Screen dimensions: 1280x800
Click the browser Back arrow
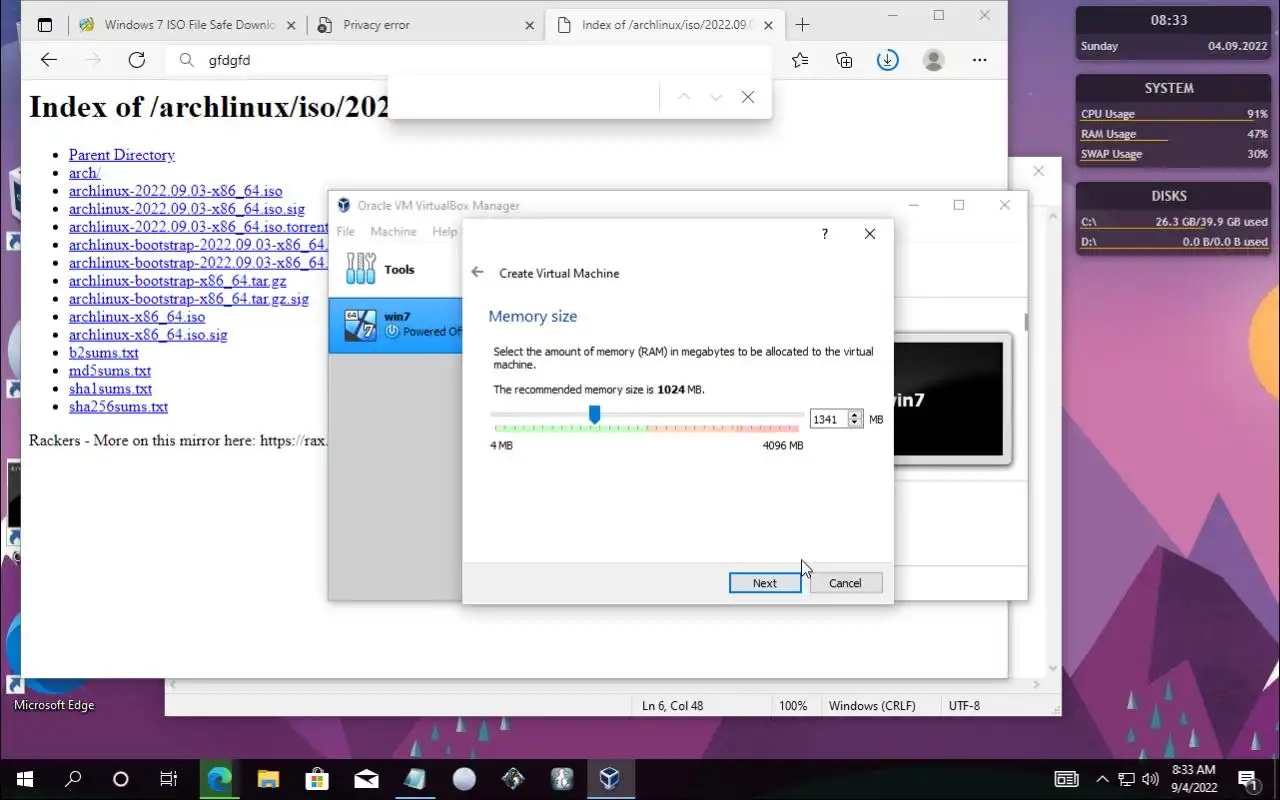coord(48,60)
